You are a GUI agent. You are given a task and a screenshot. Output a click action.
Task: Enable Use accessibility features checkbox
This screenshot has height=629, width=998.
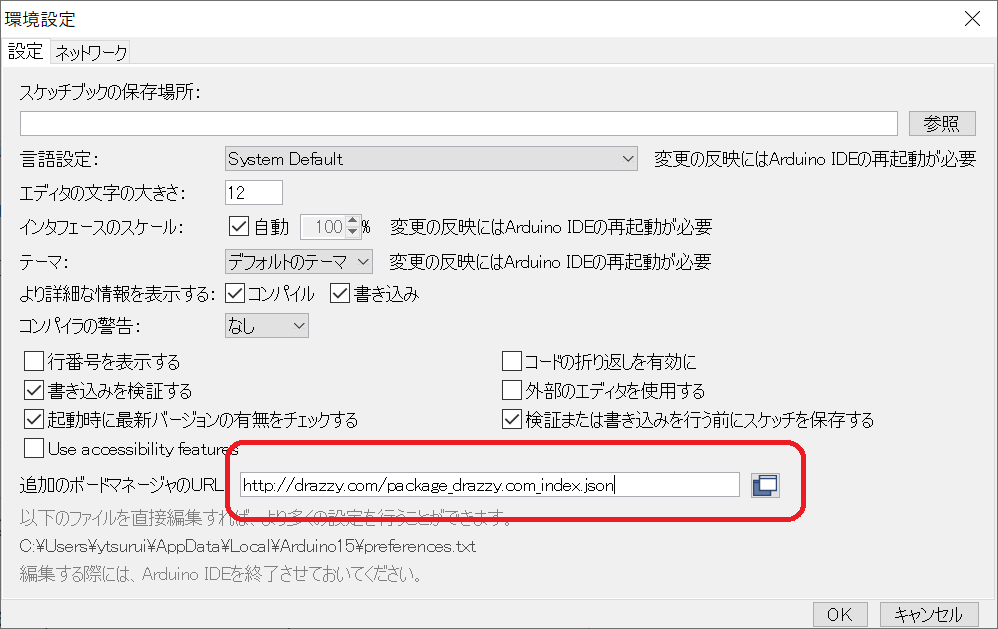(x=34, y=448)
